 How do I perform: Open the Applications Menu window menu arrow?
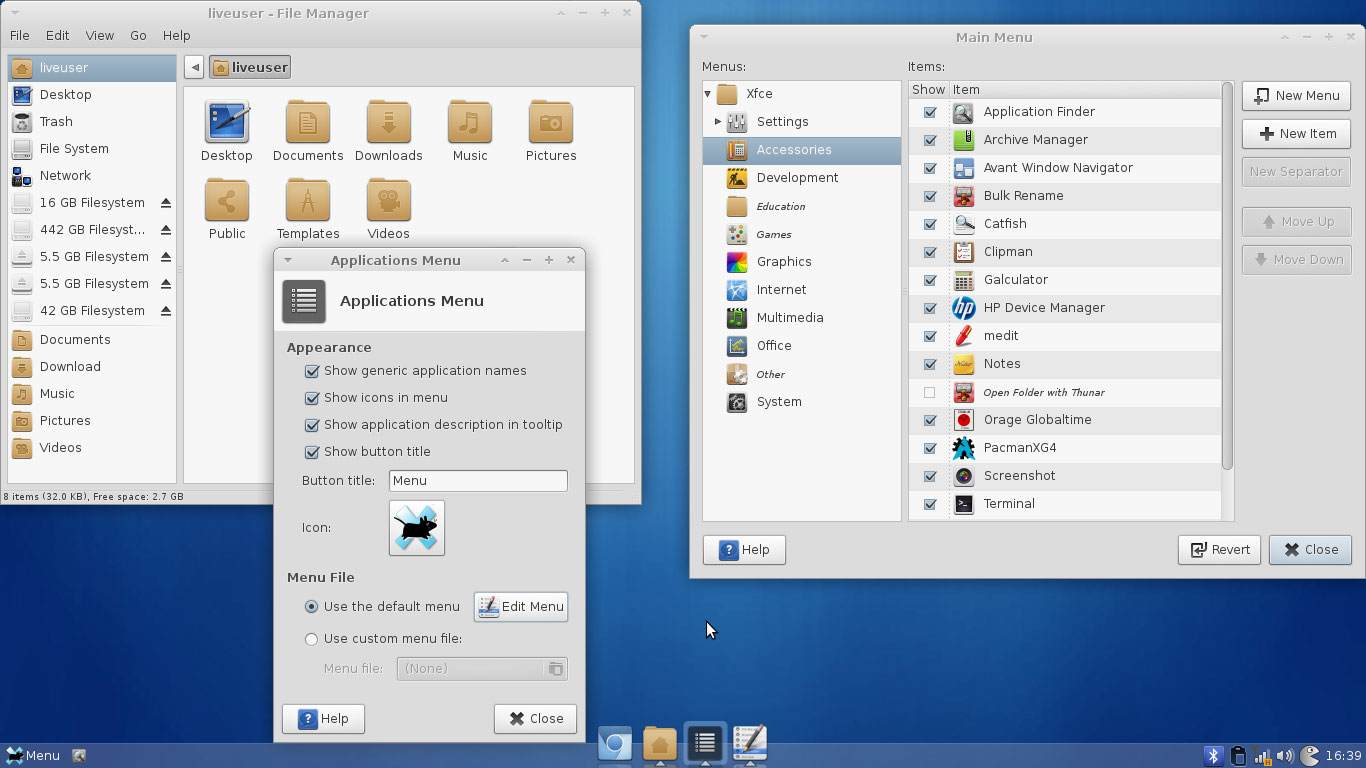(x=288, y=260)
